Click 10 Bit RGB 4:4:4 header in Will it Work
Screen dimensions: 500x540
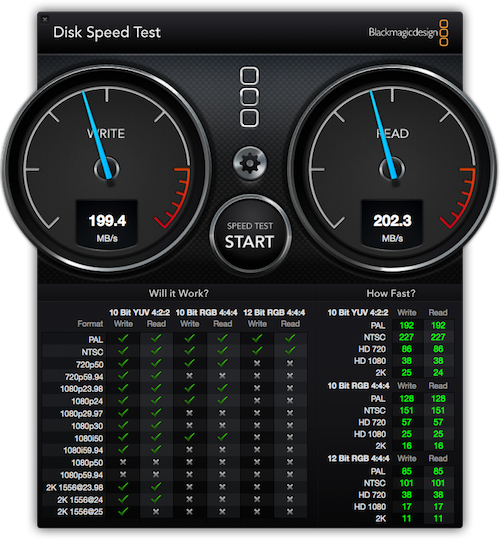click(207, 313)
